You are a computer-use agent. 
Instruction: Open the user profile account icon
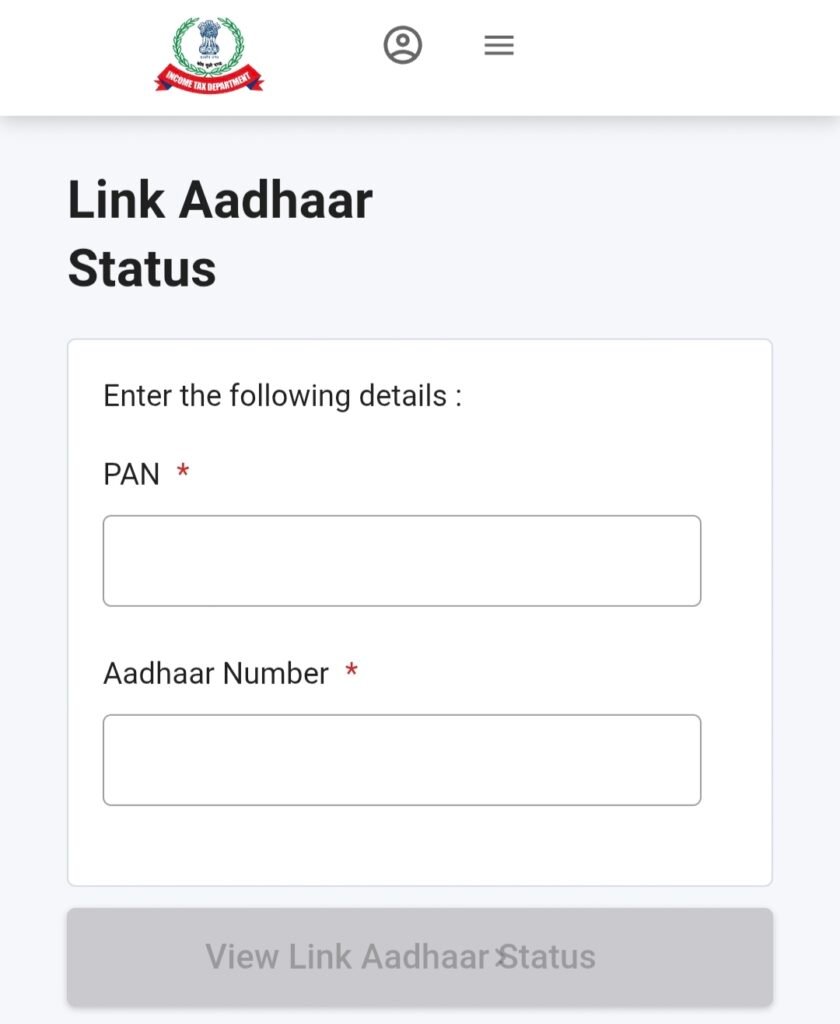click(x=403, y=45)
